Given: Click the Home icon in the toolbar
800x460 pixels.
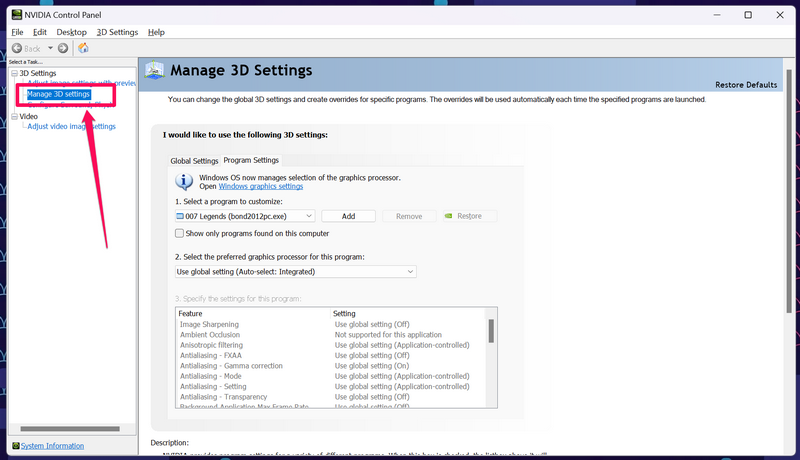Looking at the screenshot, I should click(83, 48).
